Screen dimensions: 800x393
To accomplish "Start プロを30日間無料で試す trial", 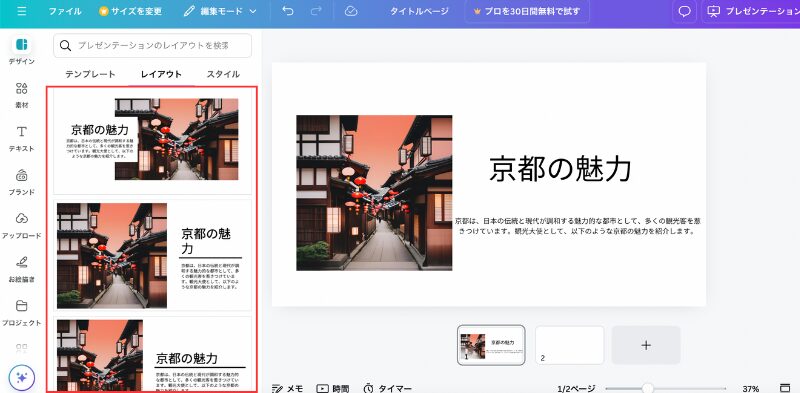I will (x=527, y=11).
